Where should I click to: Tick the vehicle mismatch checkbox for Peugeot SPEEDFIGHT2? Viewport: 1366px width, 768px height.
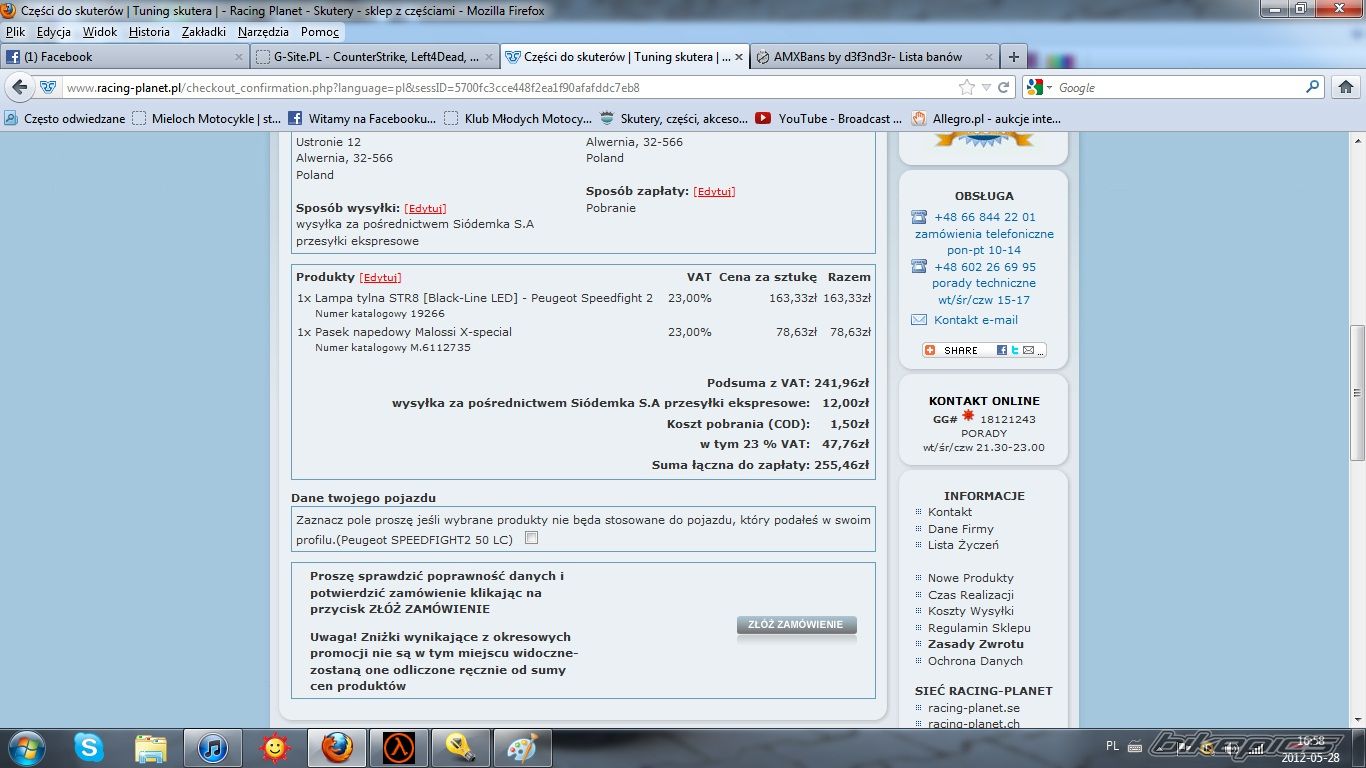(x=532, y=538)
